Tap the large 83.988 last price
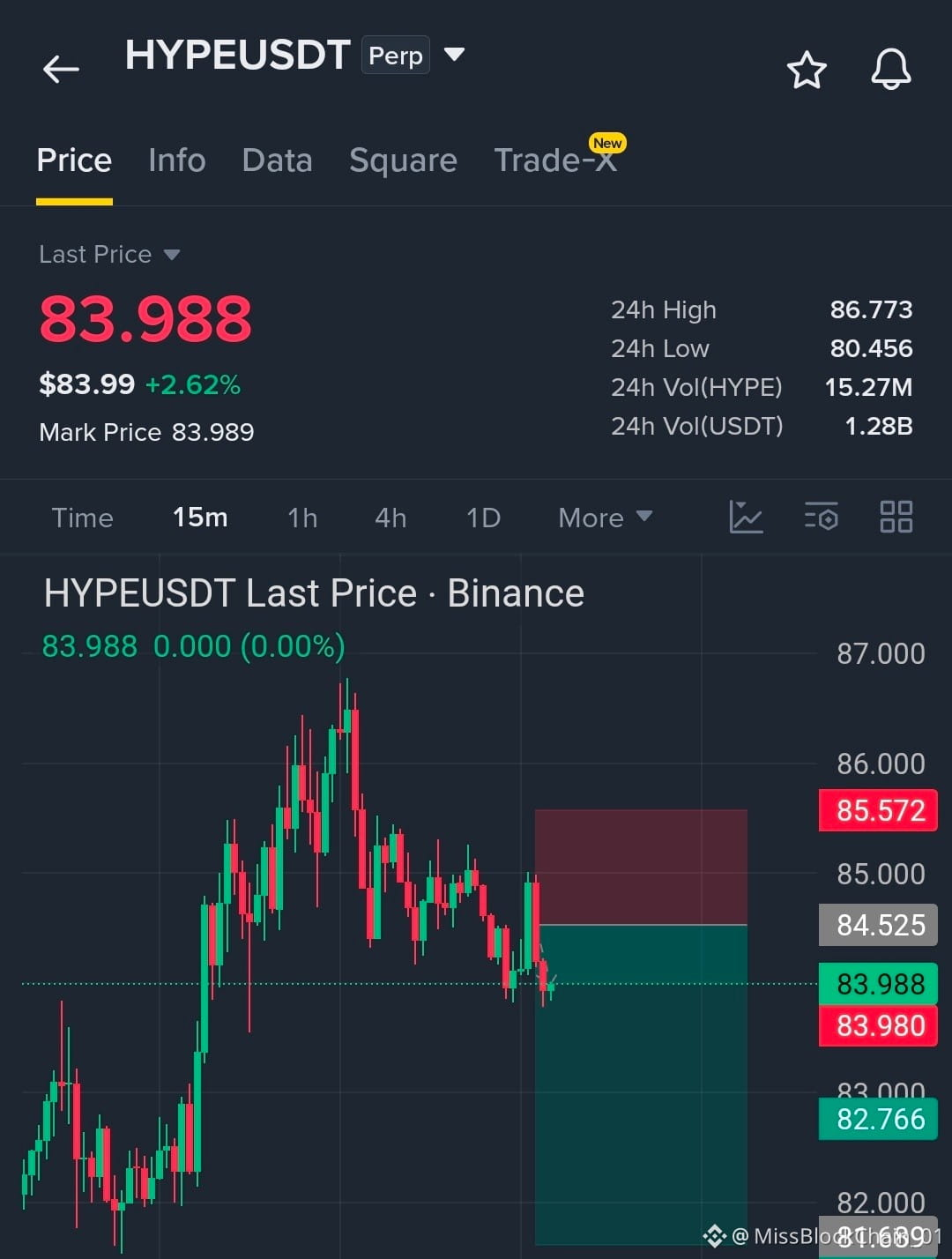 coord(145,318)
